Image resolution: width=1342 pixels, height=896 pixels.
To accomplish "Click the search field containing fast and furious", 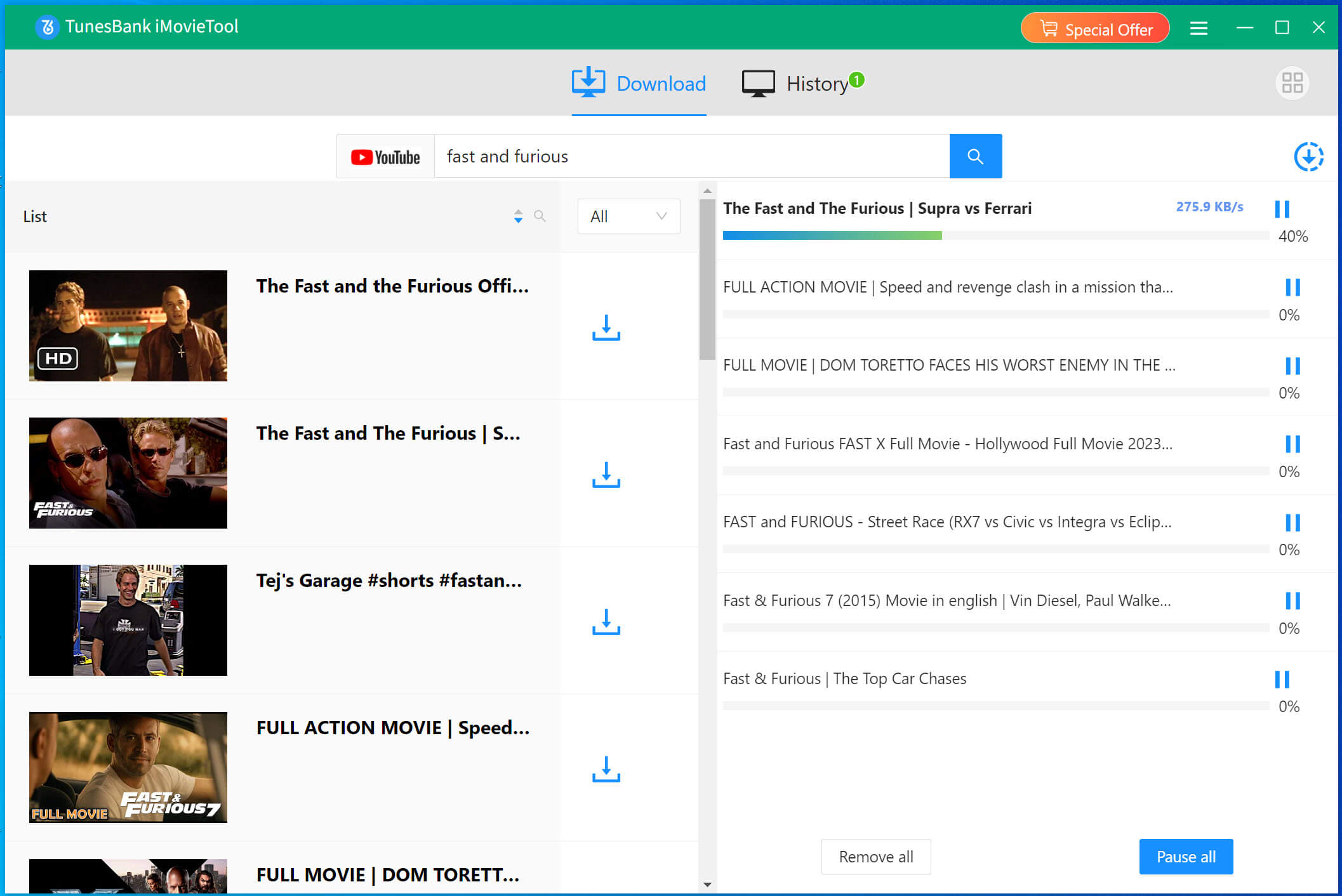I will click(692, 156).
